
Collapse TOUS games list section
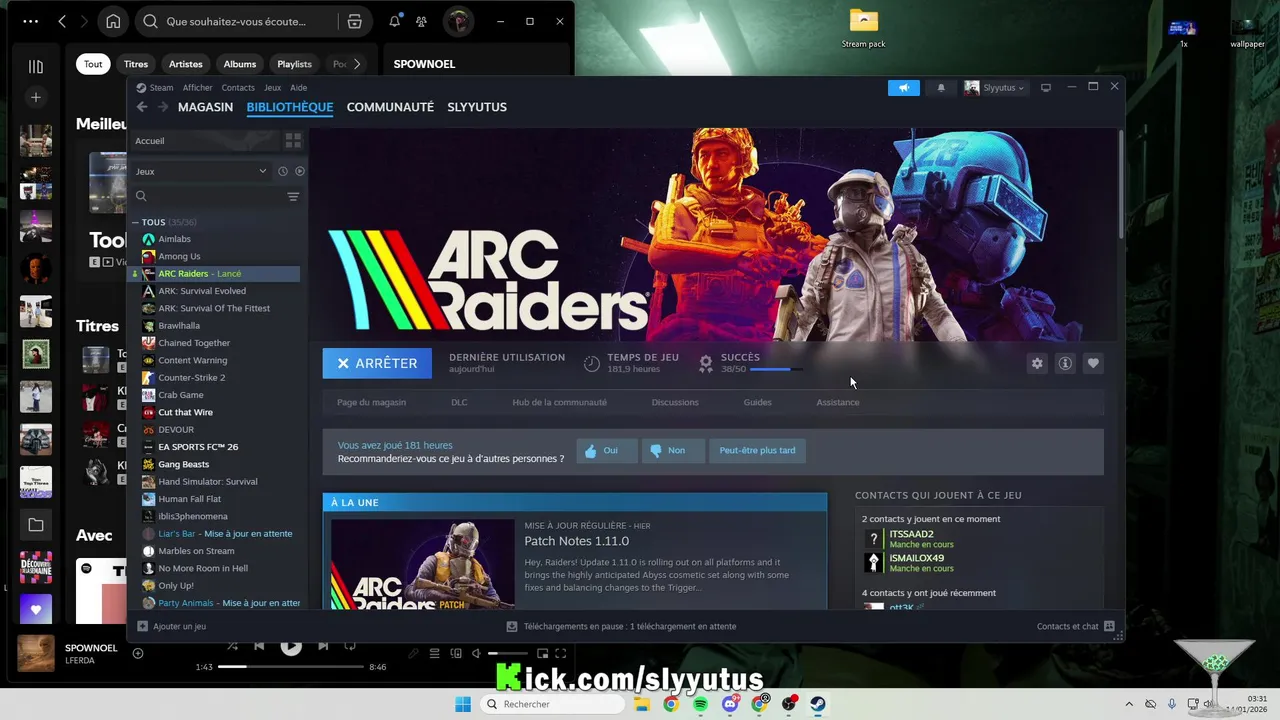(x=135, y=222)
